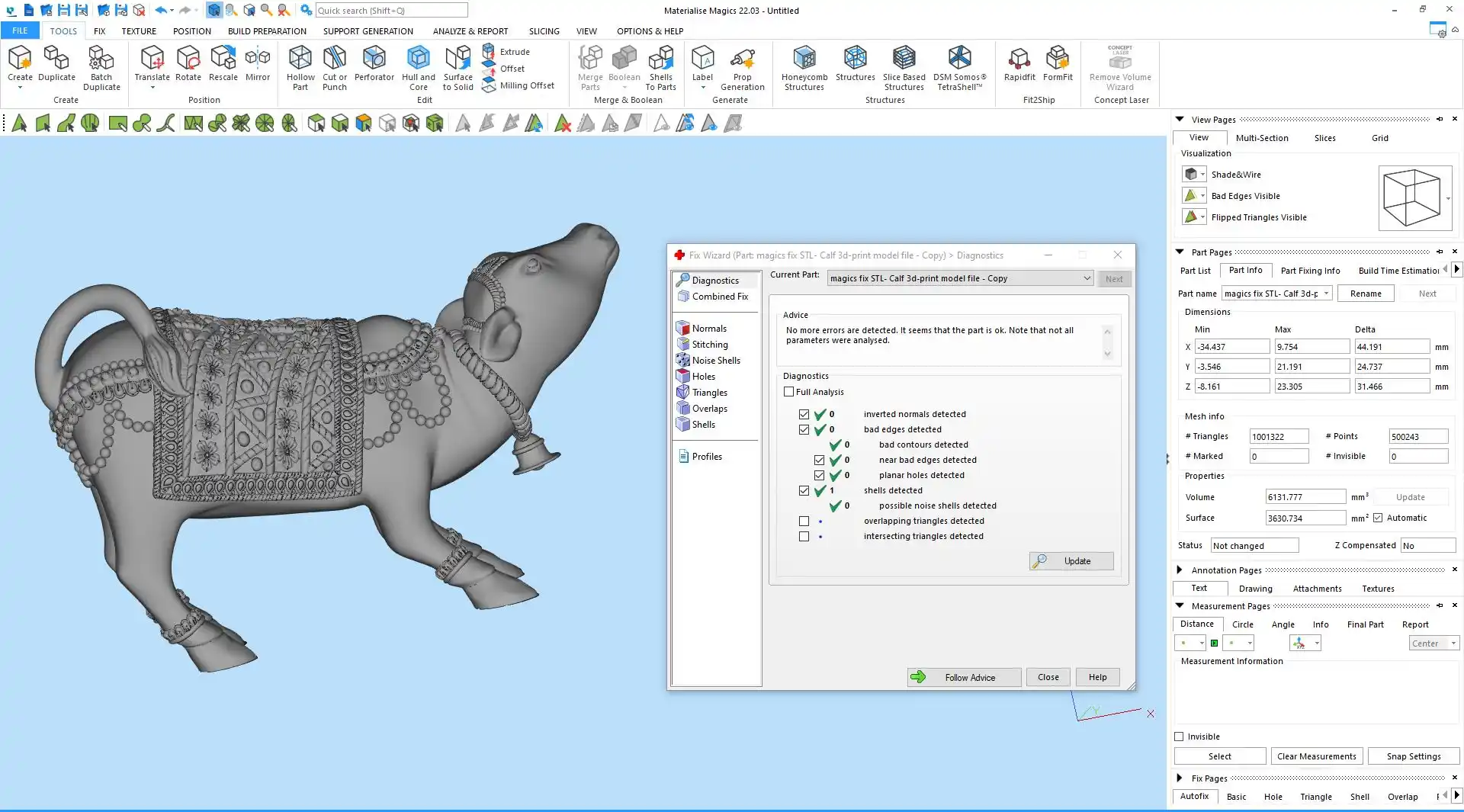Open the SUPPORT GENERATION ribbon tab
Screen dimensions: 1464x812
pos(368,31)
